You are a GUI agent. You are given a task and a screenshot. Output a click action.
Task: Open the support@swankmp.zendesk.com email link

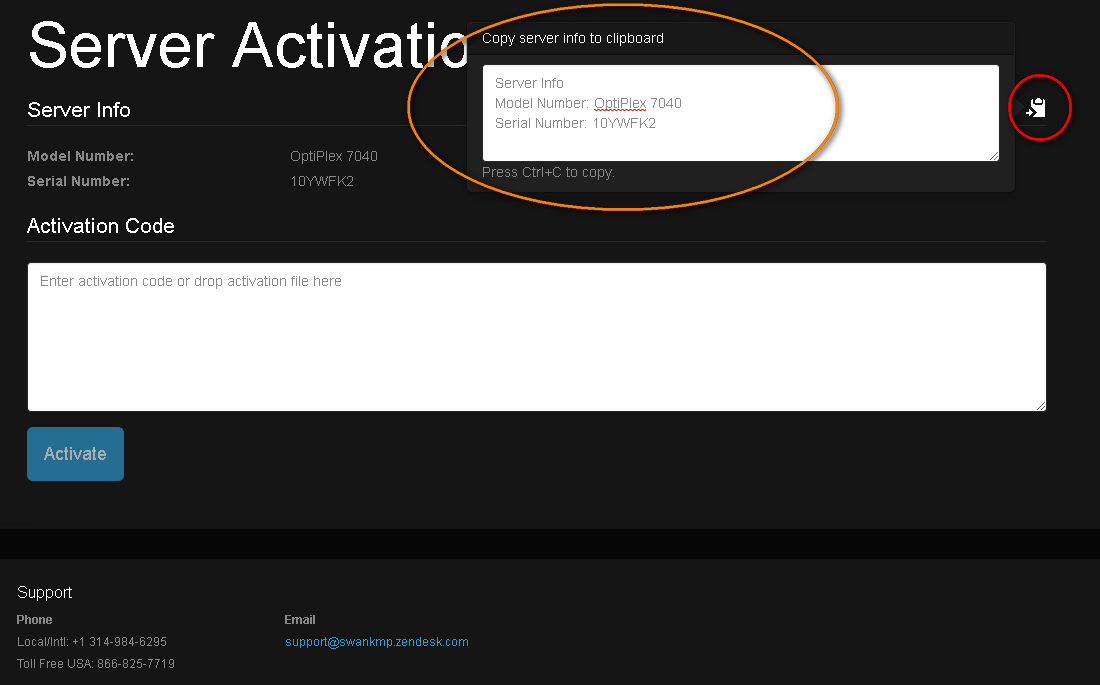pos(376,642)
